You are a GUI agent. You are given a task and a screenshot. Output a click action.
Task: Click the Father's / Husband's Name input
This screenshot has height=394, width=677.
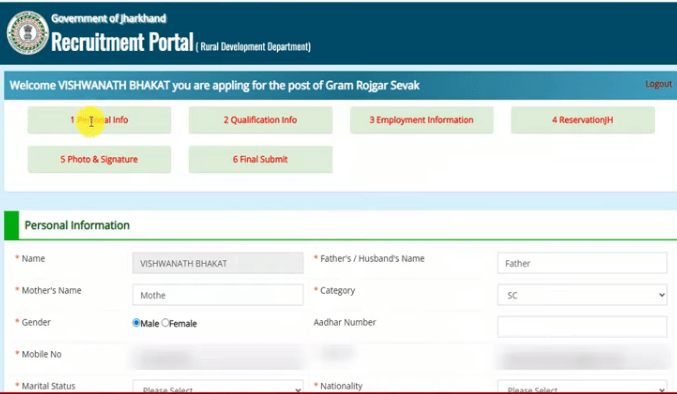[582, 263]
